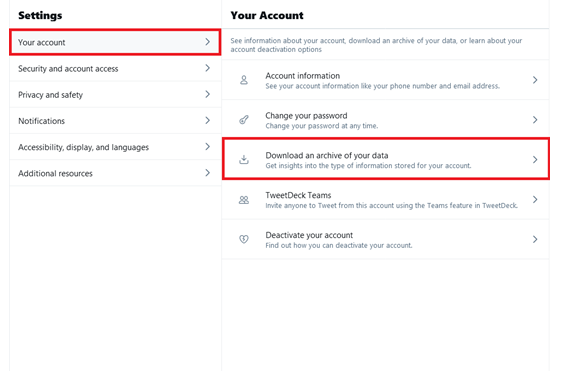Expand Security and account access chevron

(208, 68)
